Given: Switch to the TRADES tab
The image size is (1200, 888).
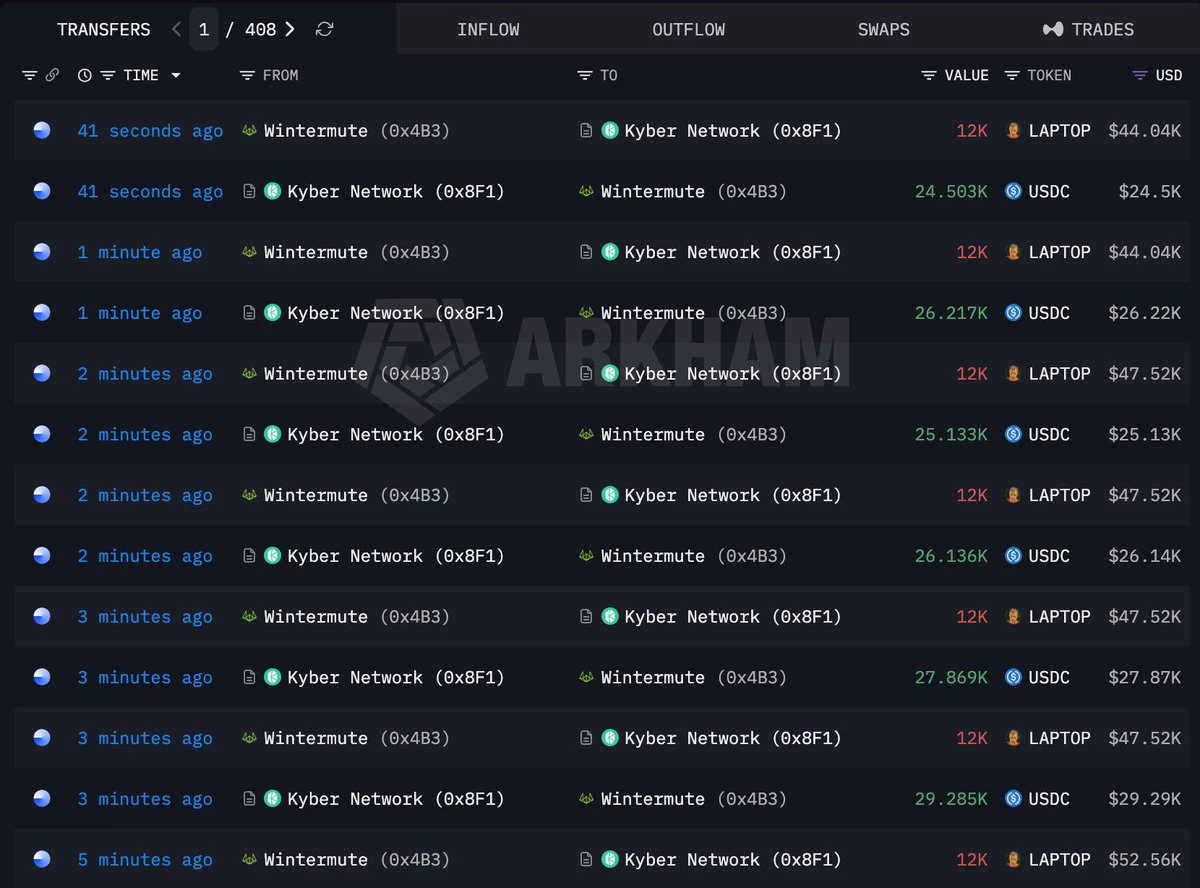Looking at the screenshot, I should [x=1088, y=29].
